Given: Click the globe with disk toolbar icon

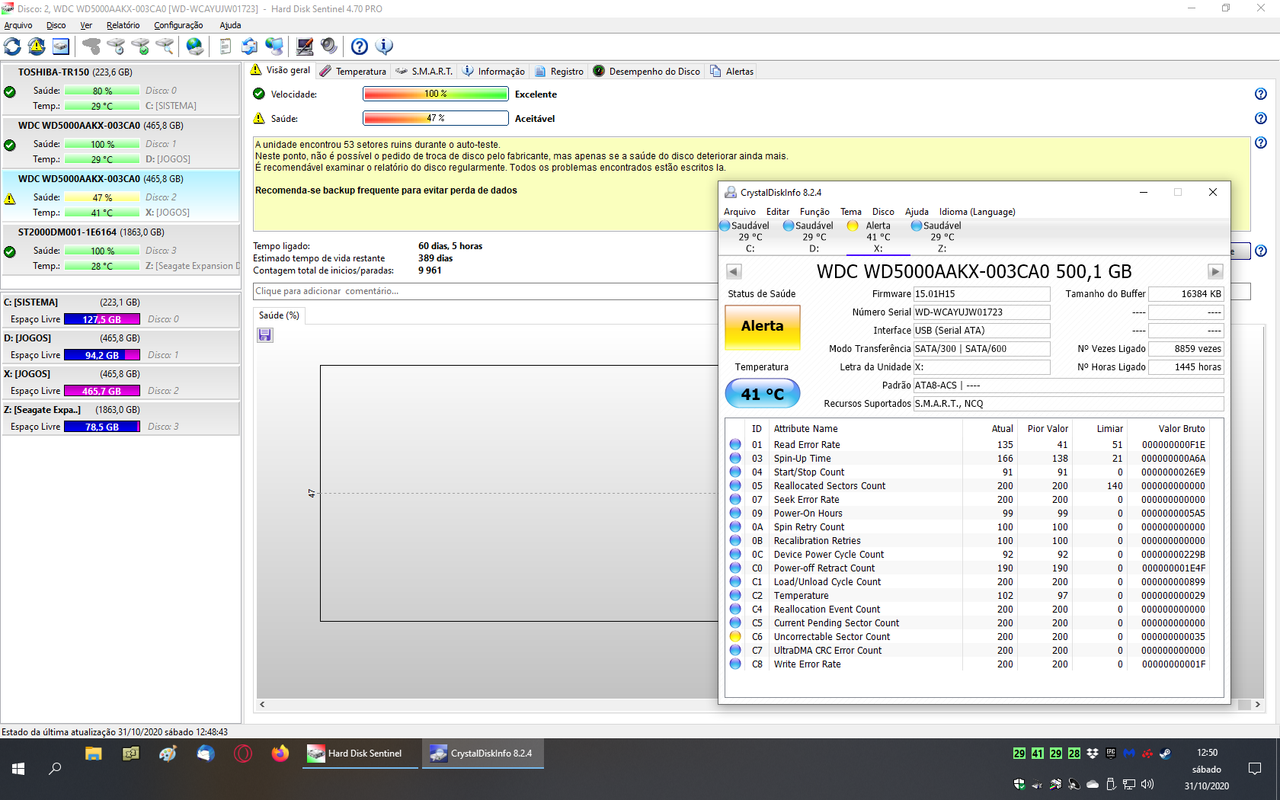Looking at the screenshot, I should click(x=195, y=46).
